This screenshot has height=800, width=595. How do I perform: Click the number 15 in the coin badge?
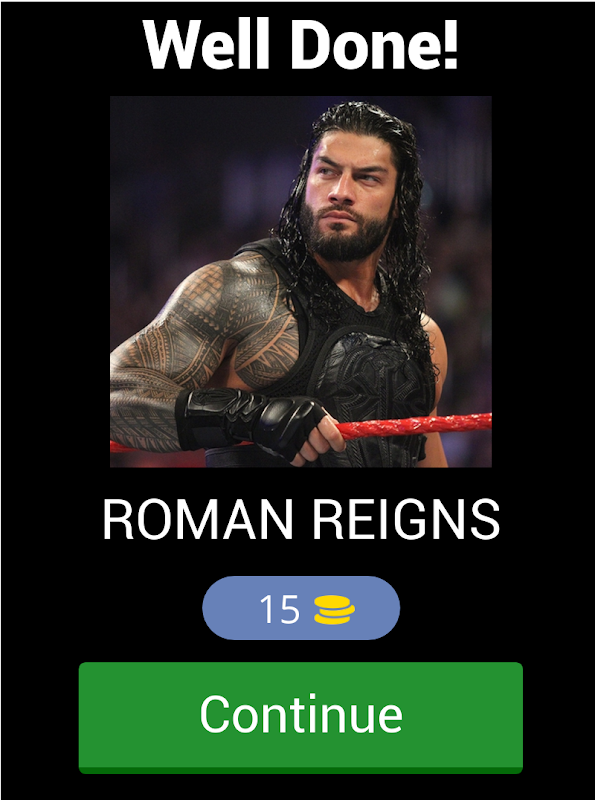coord(279,609)
